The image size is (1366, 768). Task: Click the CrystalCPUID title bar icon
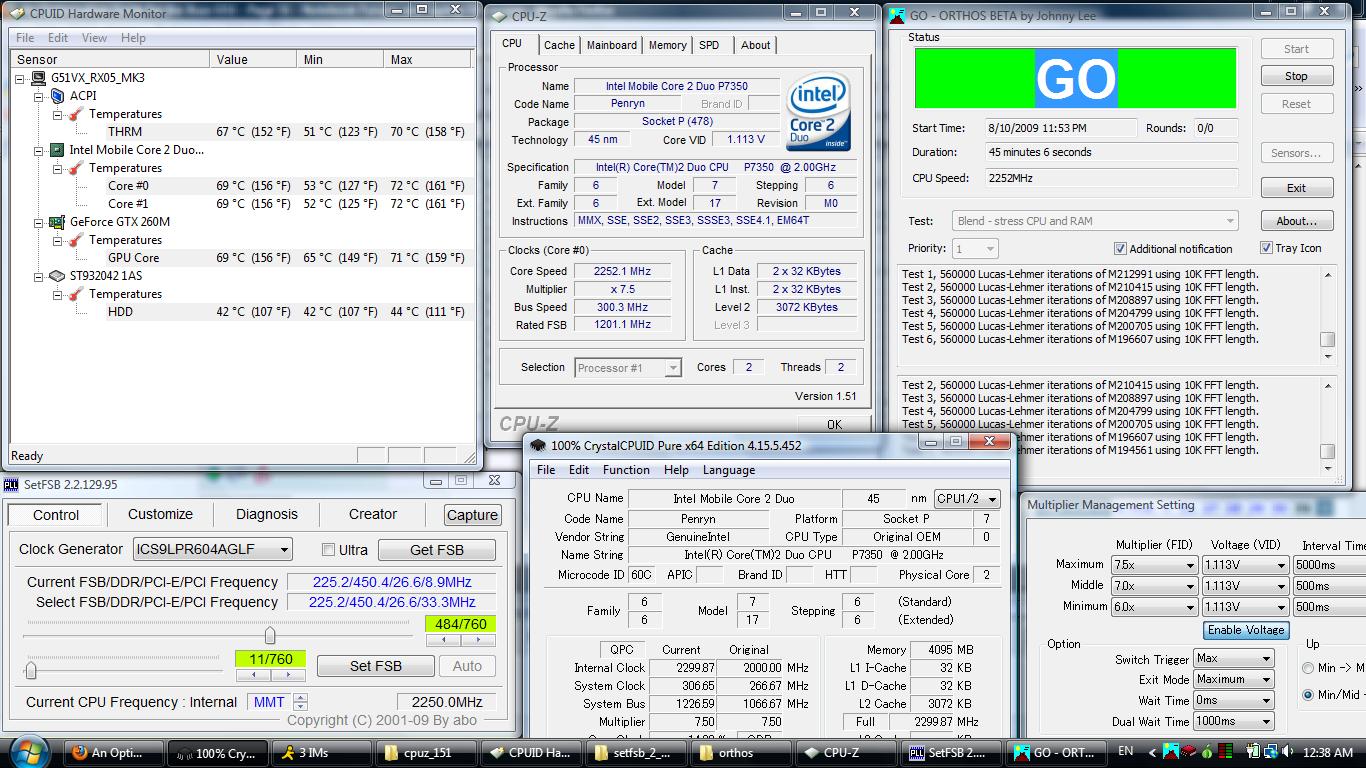(x=538, y=445)
